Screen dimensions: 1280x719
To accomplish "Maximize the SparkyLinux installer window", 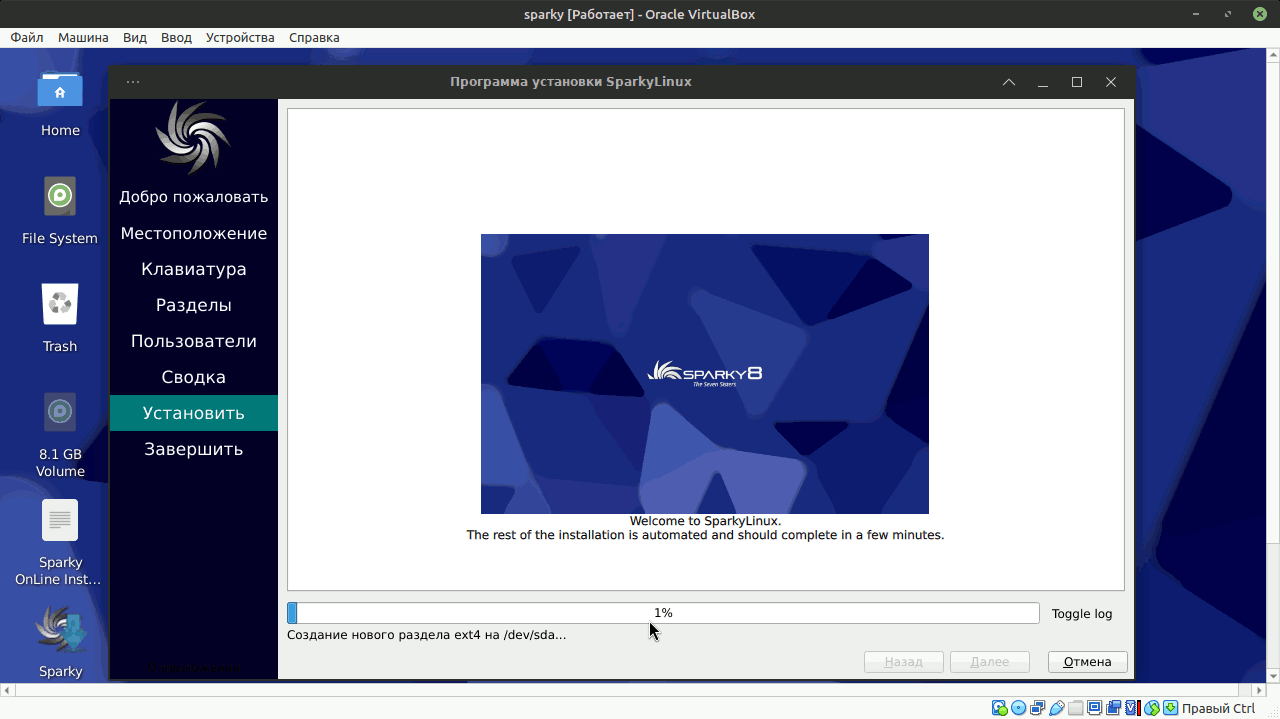I will [1077, 82].
